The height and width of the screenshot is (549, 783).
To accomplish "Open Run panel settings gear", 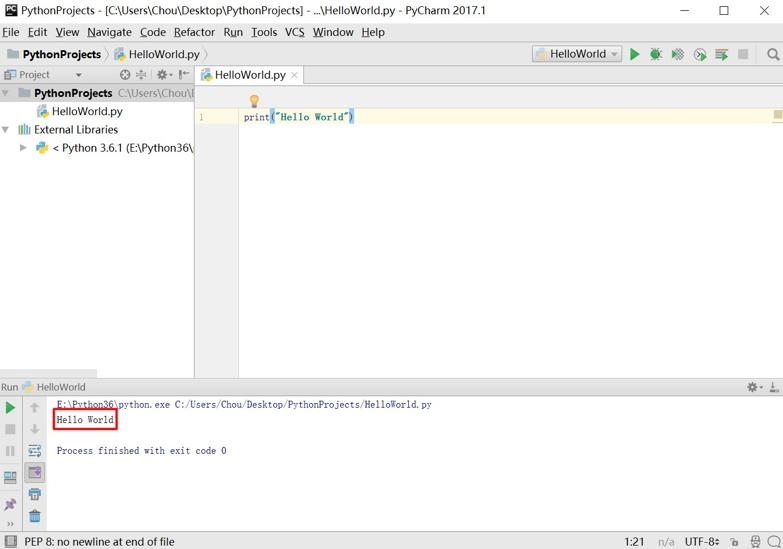I will tap(754, 387).
